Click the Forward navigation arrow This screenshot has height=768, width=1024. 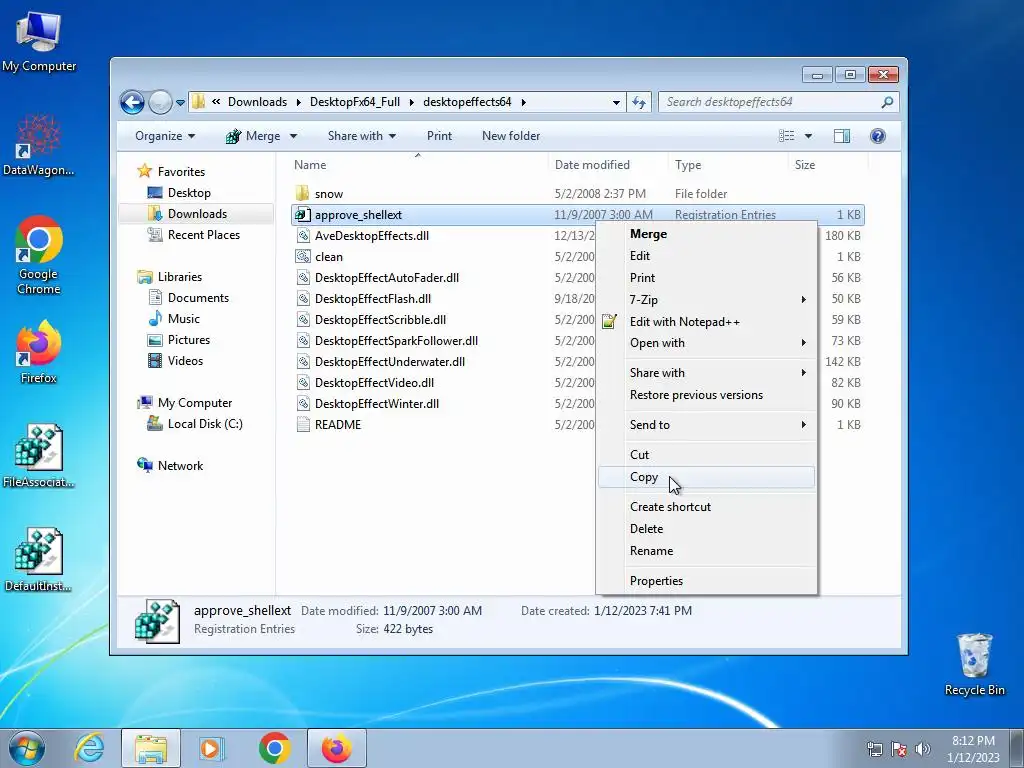tap(160, 103)
